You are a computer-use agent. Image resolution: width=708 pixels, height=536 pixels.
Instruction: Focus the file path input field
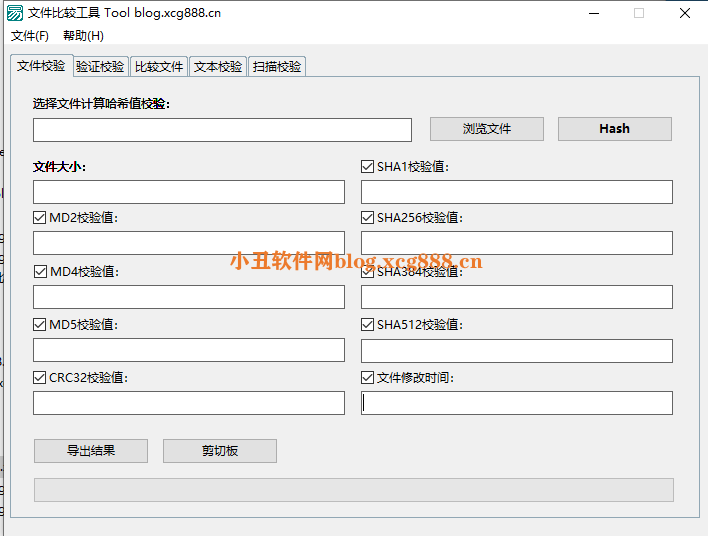[222, 130]
